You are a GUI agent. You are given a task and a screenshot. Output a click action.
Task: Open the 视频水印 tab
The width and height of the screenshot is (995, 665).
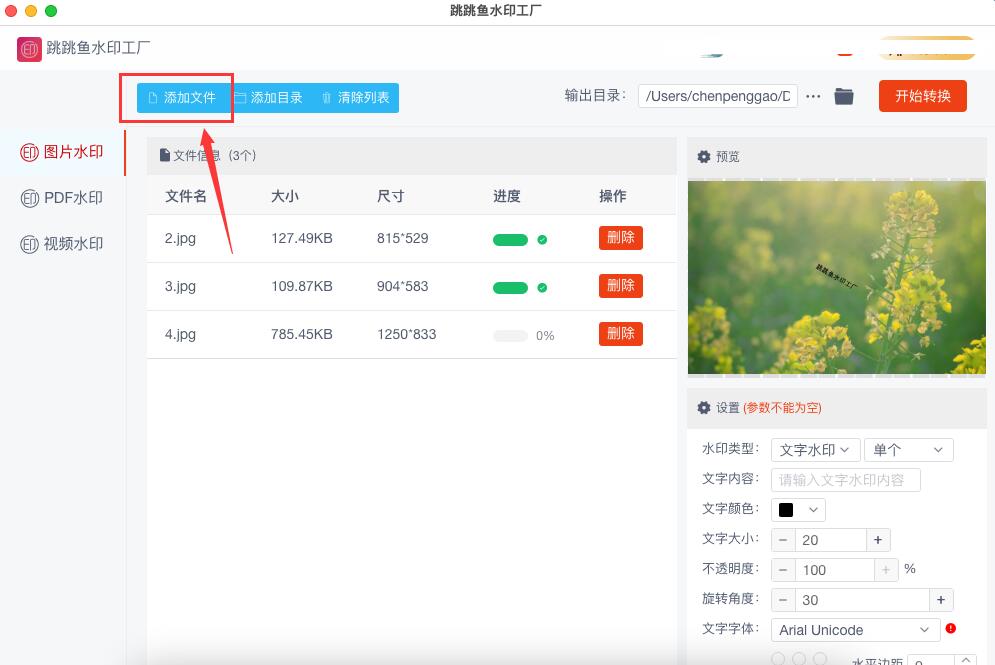pos(62,244)
